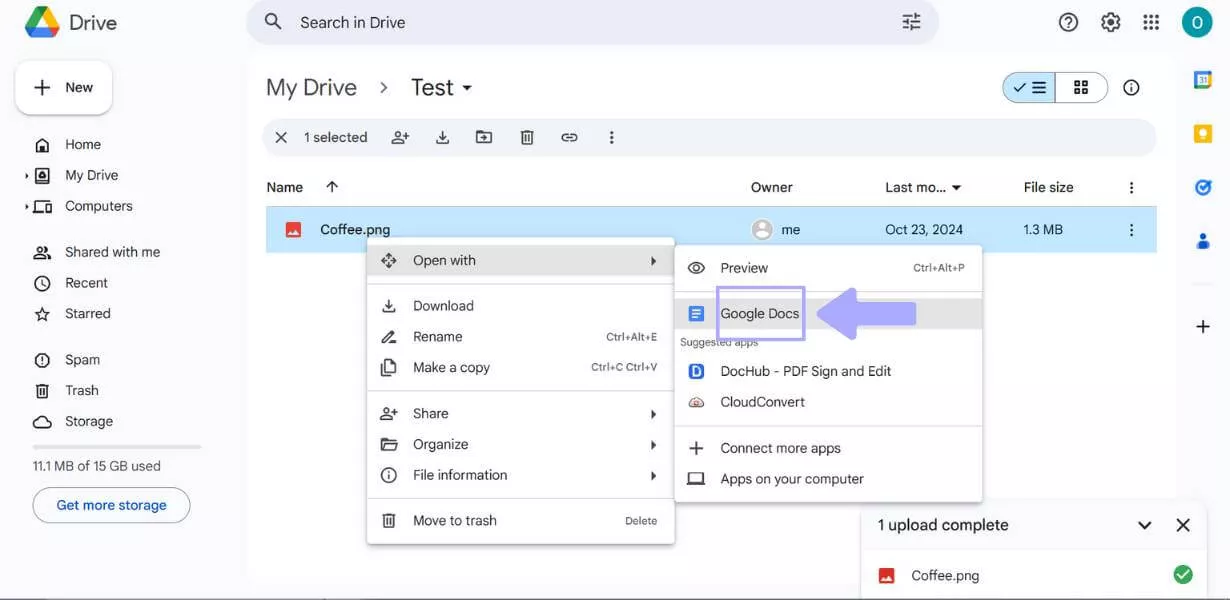The height and width of the screenshot is (600, 1230).
Task: Deselect the file with the X toggle
Action: 281,137
